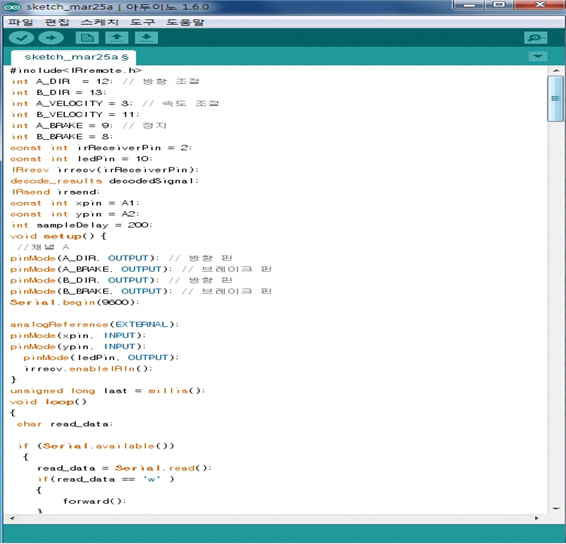Image resolution: width=566 pixels, height=544 pixels.
Task: Open the 파일 menu
Action: tap(20, 22)
